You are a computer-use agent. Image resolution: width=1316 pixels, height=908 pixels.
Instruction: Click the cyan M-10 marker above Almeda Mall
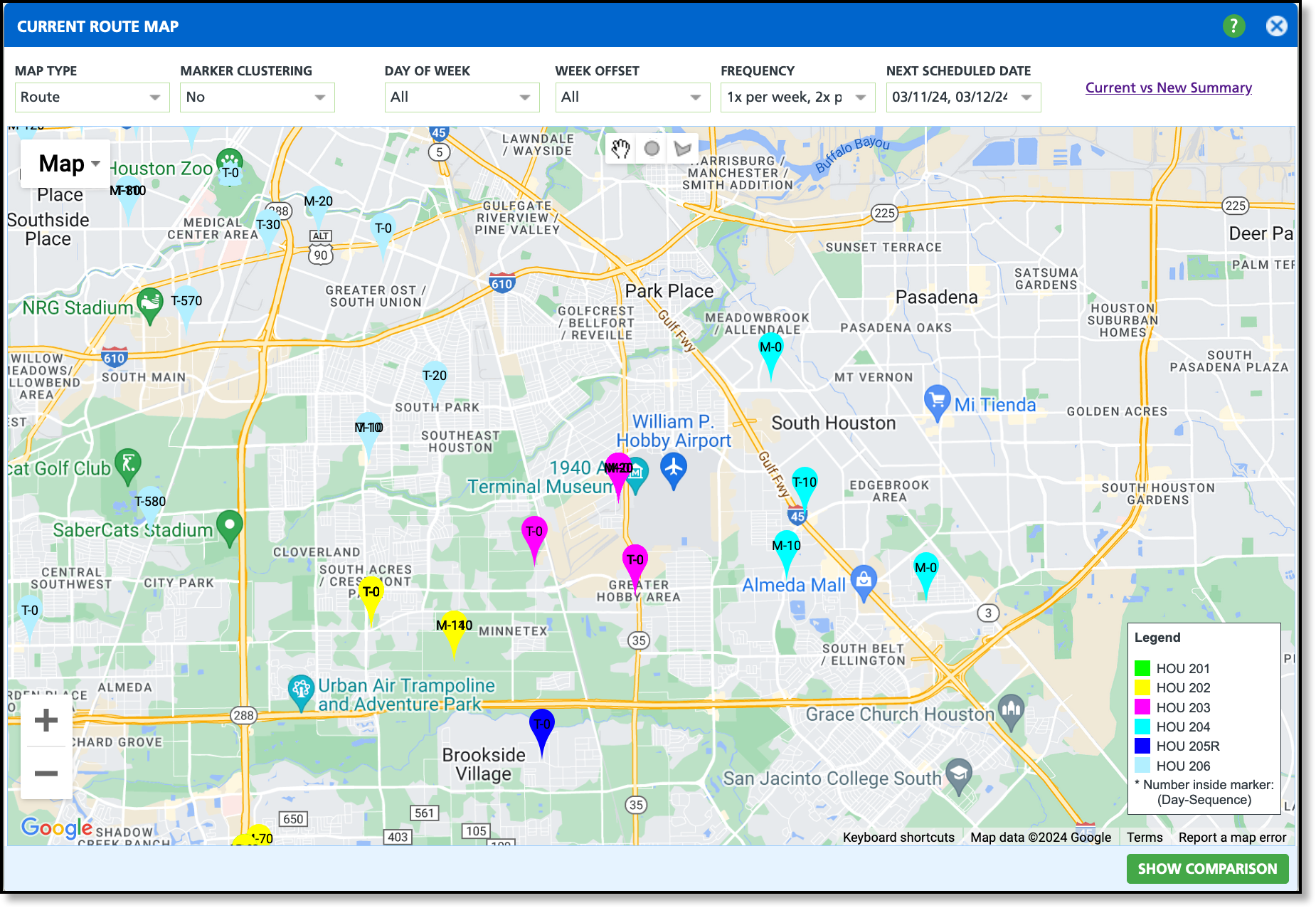pyautogui.click(x=786, y=553)
